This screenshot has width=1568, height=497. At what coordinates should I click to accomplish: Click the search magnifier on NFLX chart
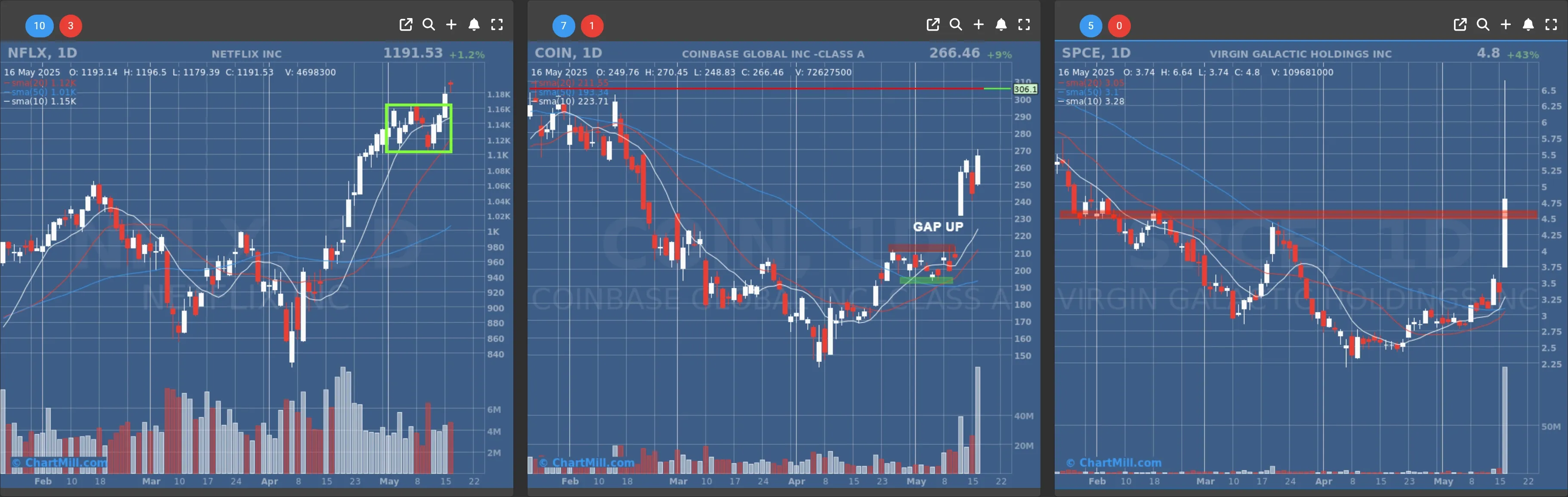(429, 25)
